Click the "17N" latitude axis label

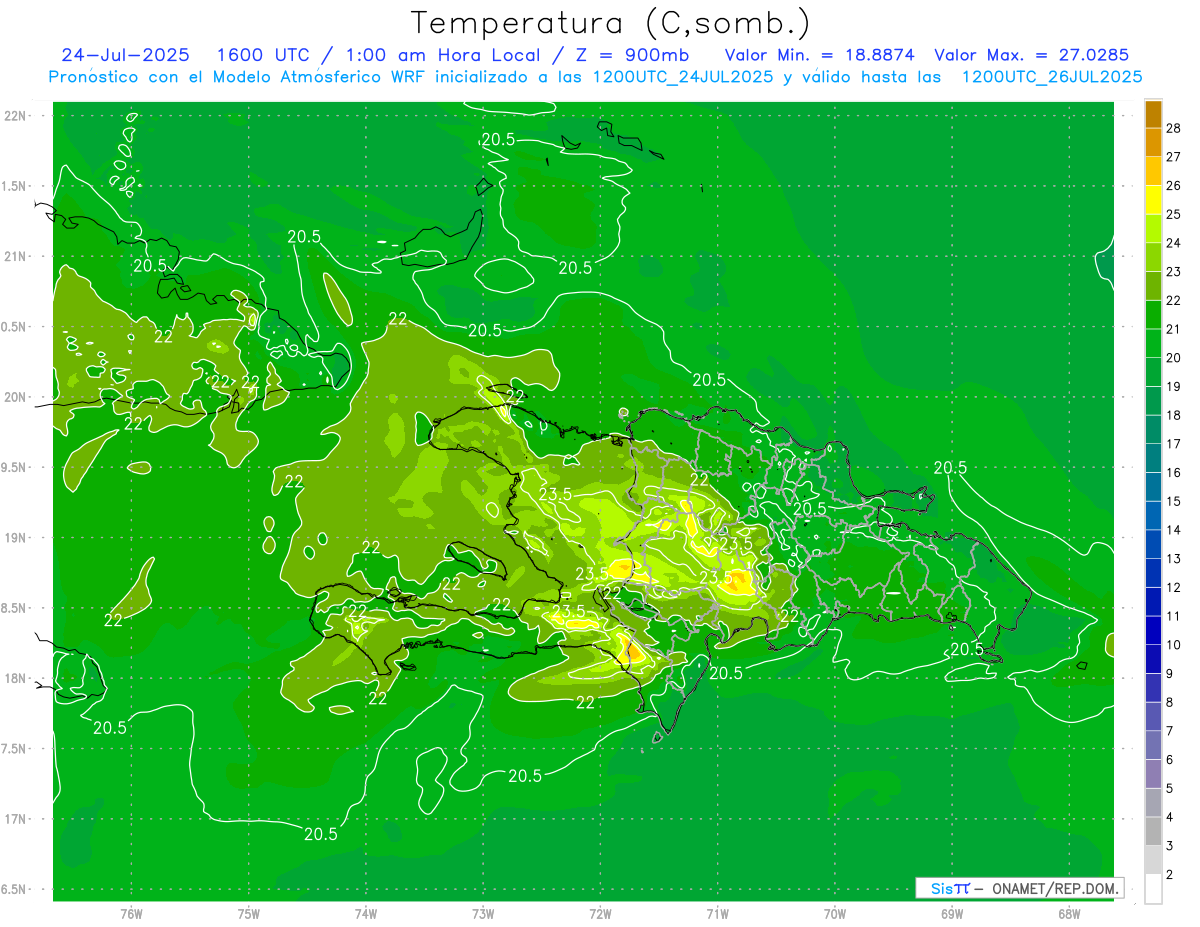point(15,818)
